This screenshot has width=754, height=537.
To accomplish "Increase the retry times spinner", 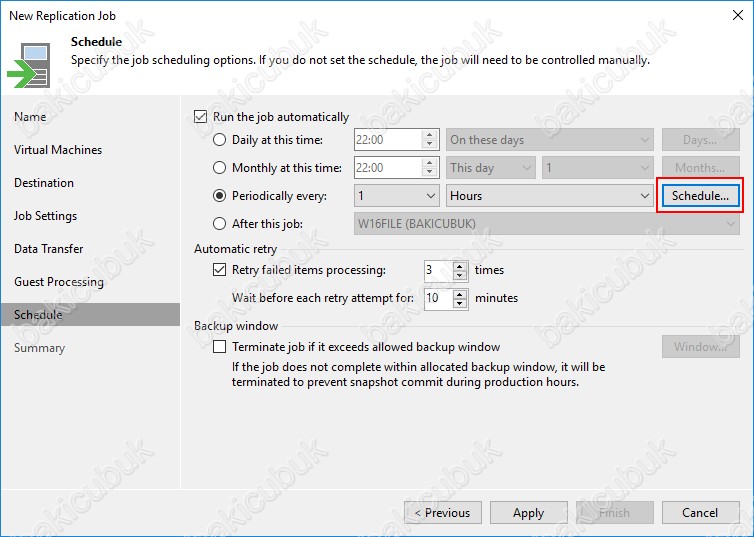I will (460, 265).
